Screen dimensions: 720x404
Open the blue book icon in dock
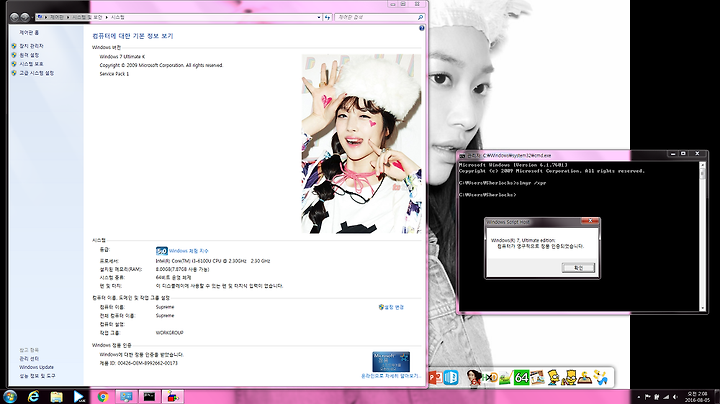pos(451,377)
